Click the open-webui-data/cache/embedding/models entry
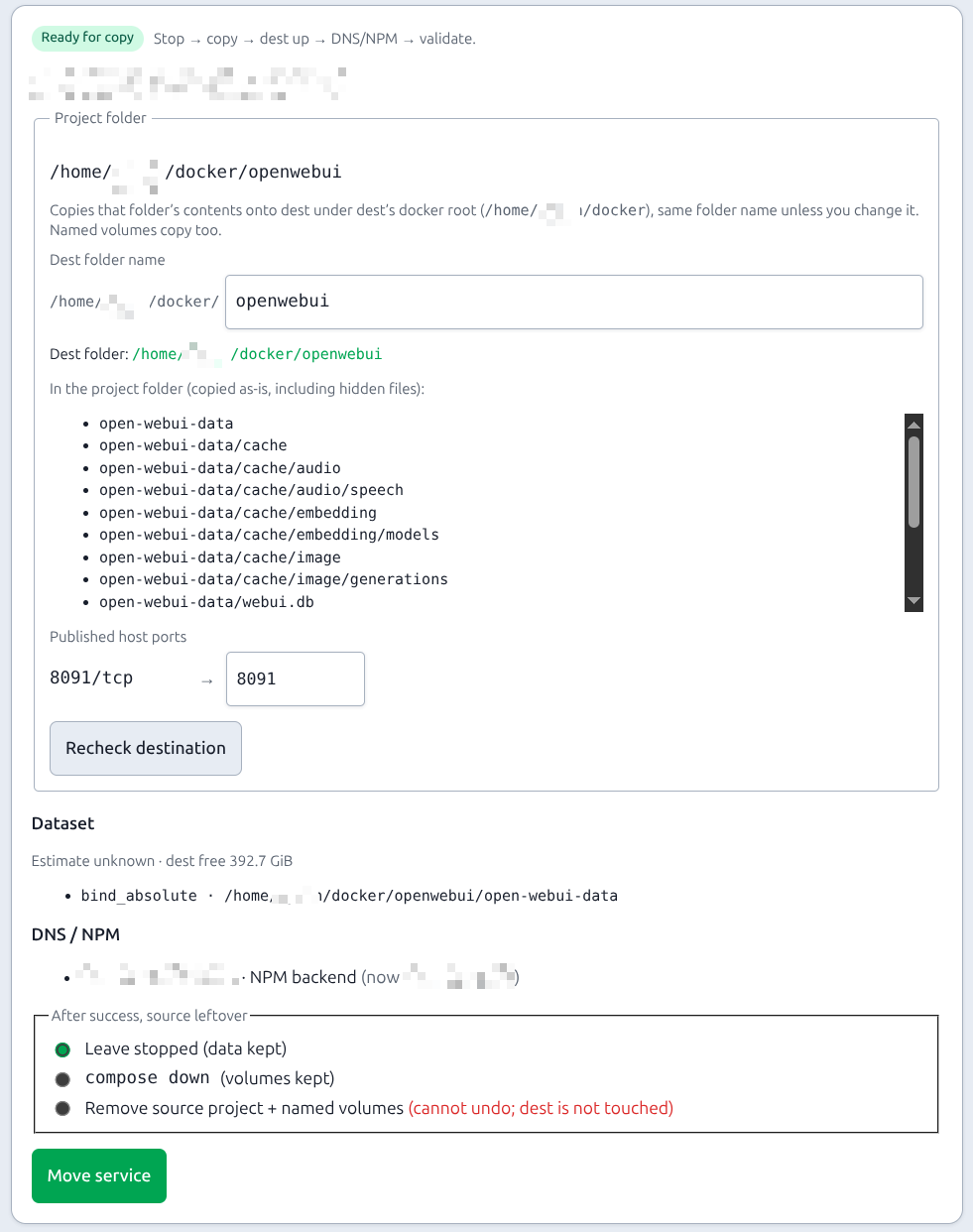The image size is (973, 1232). [269, 535]
